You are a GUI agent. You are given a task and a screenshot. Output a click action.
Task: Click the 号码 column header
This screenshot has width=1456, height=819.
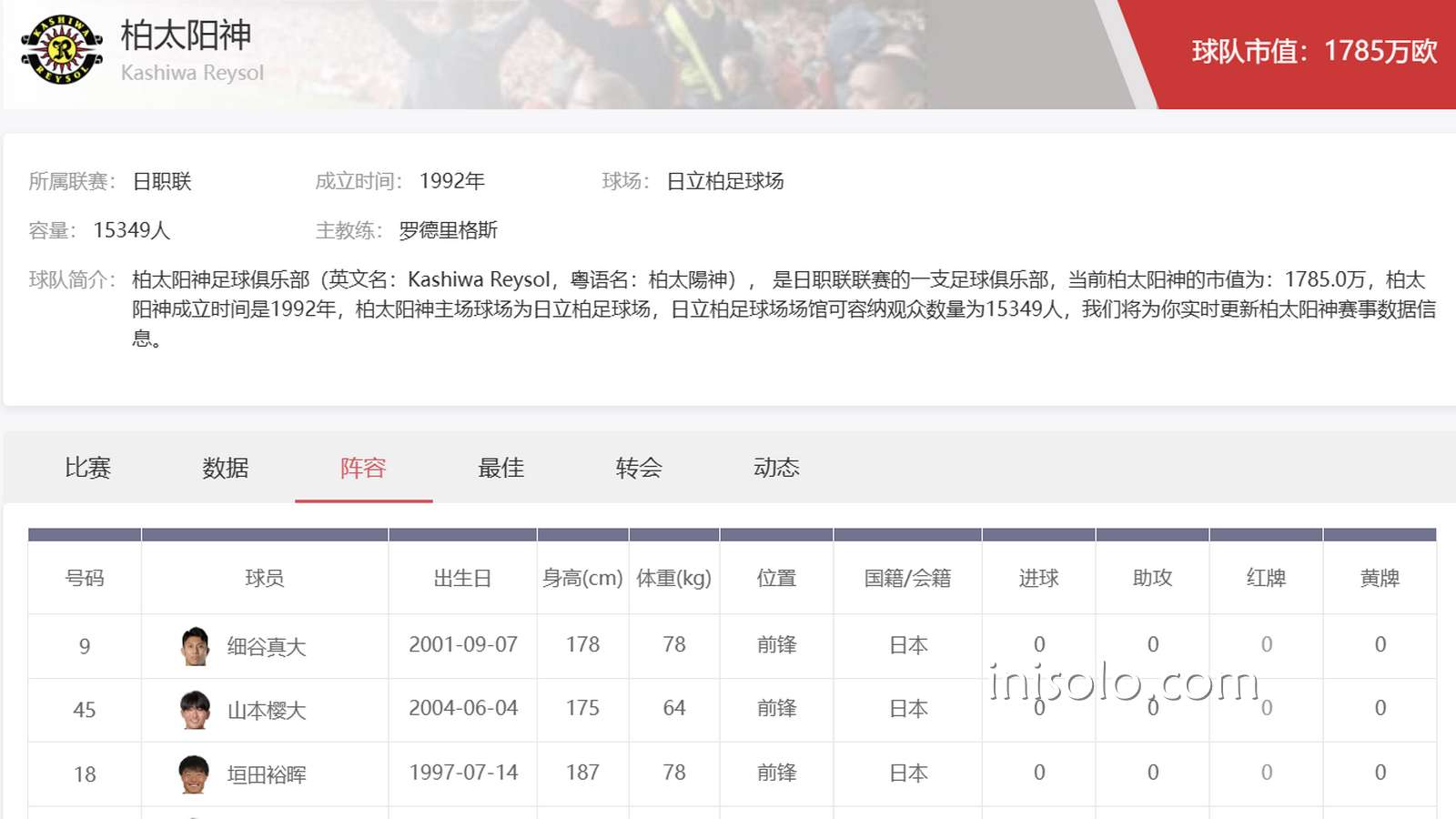[85, 578]
